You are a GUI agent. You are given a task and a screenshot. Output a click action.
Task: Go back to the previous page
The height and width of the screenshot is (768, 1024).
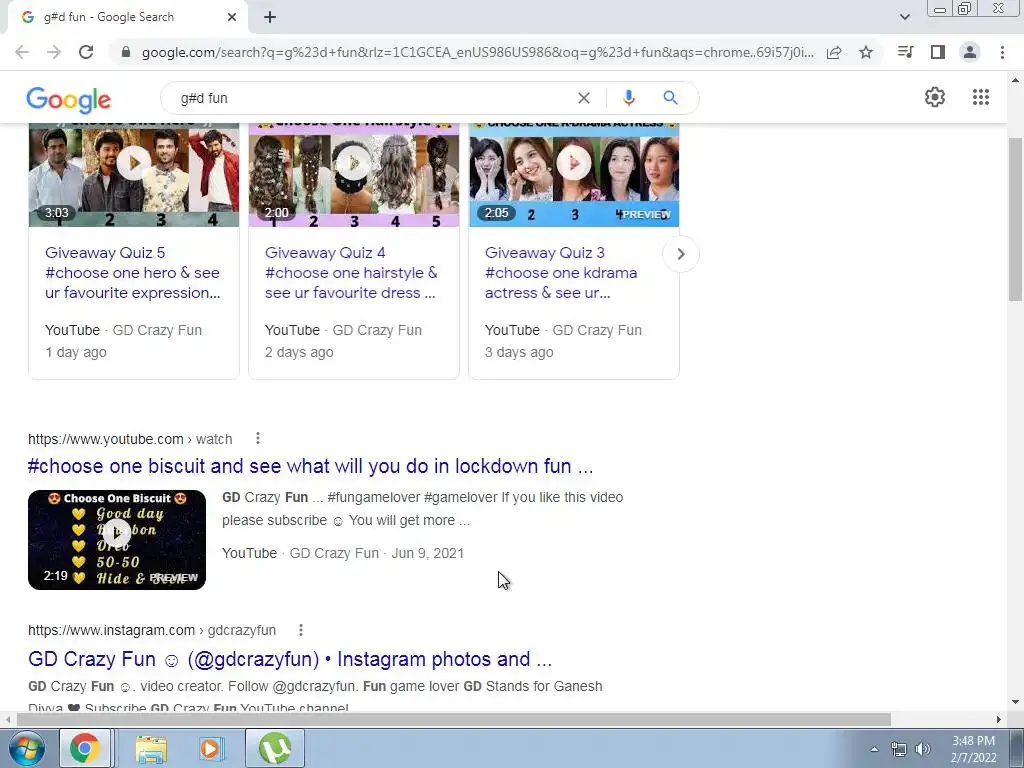(22, 52)
